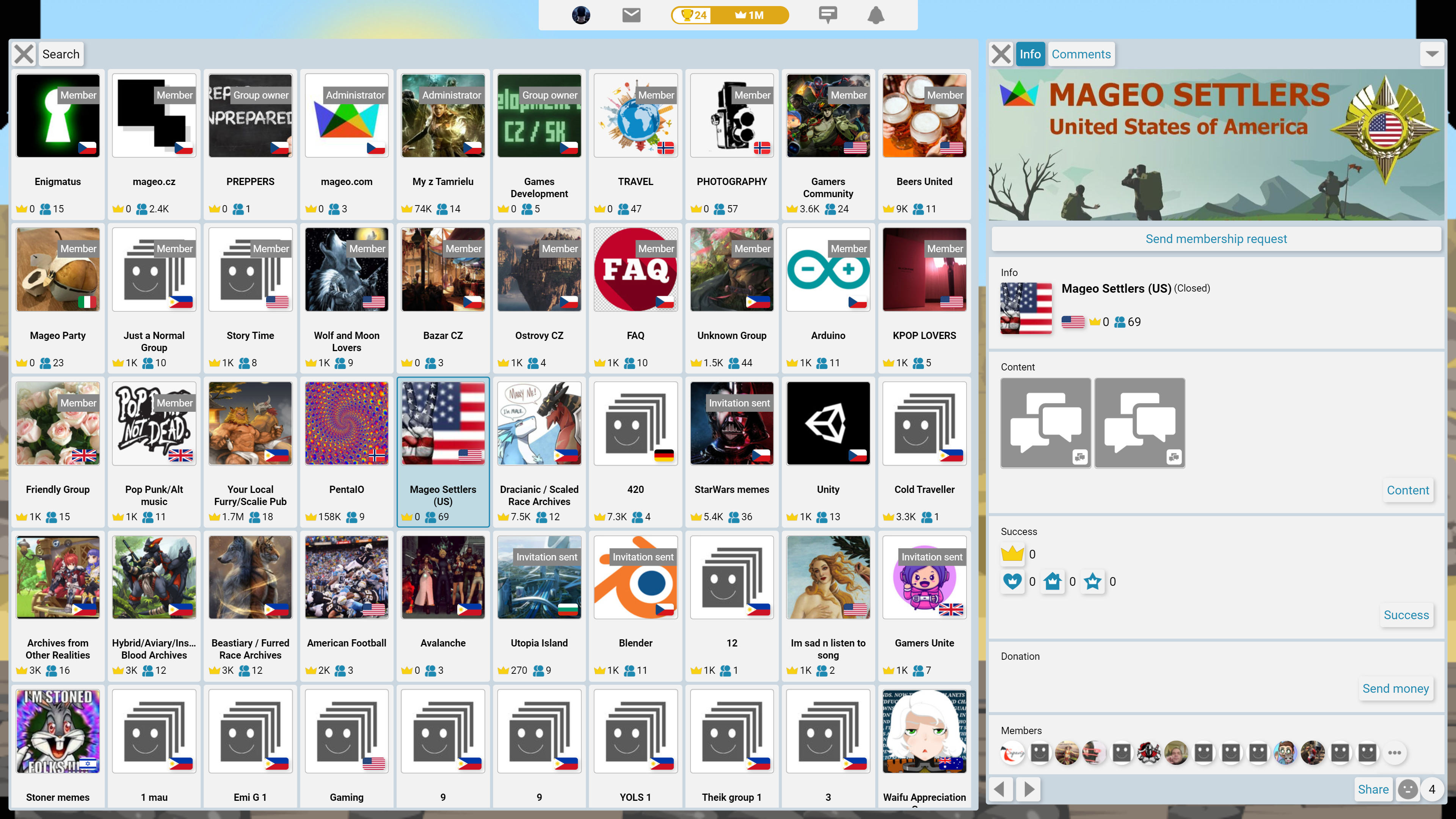
Task: Collapse the group panel via the top-right arrow
Action: (x=1432, y=54)
